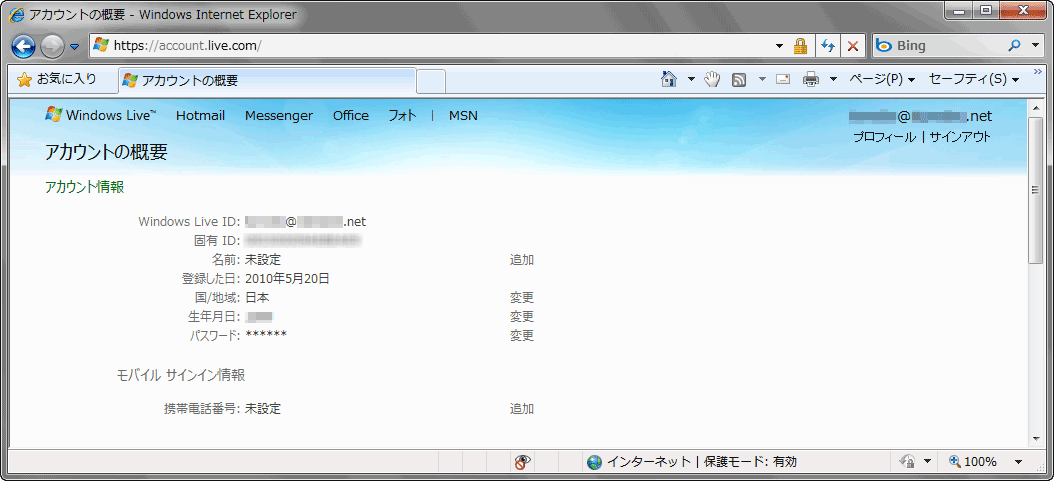
Task: Open the Hotmail link
Action: [200, 116]
